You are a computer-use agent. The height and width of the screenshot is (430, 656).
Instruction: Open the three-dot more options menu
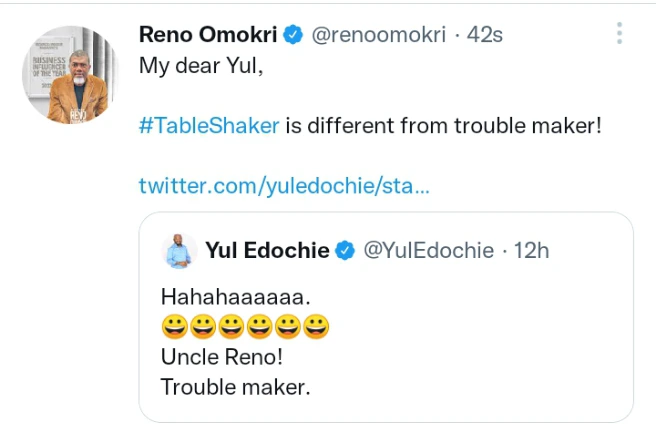point(620,34)
